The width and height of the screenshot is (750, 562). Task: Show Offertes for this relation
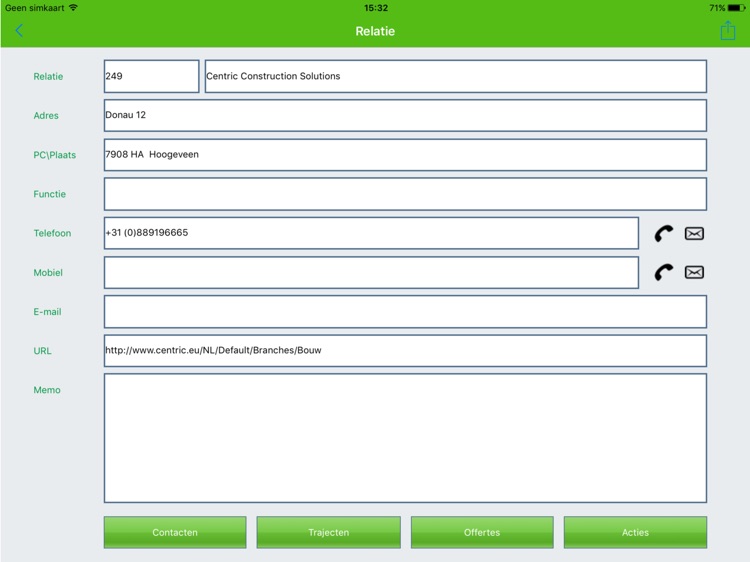[482, 532]
